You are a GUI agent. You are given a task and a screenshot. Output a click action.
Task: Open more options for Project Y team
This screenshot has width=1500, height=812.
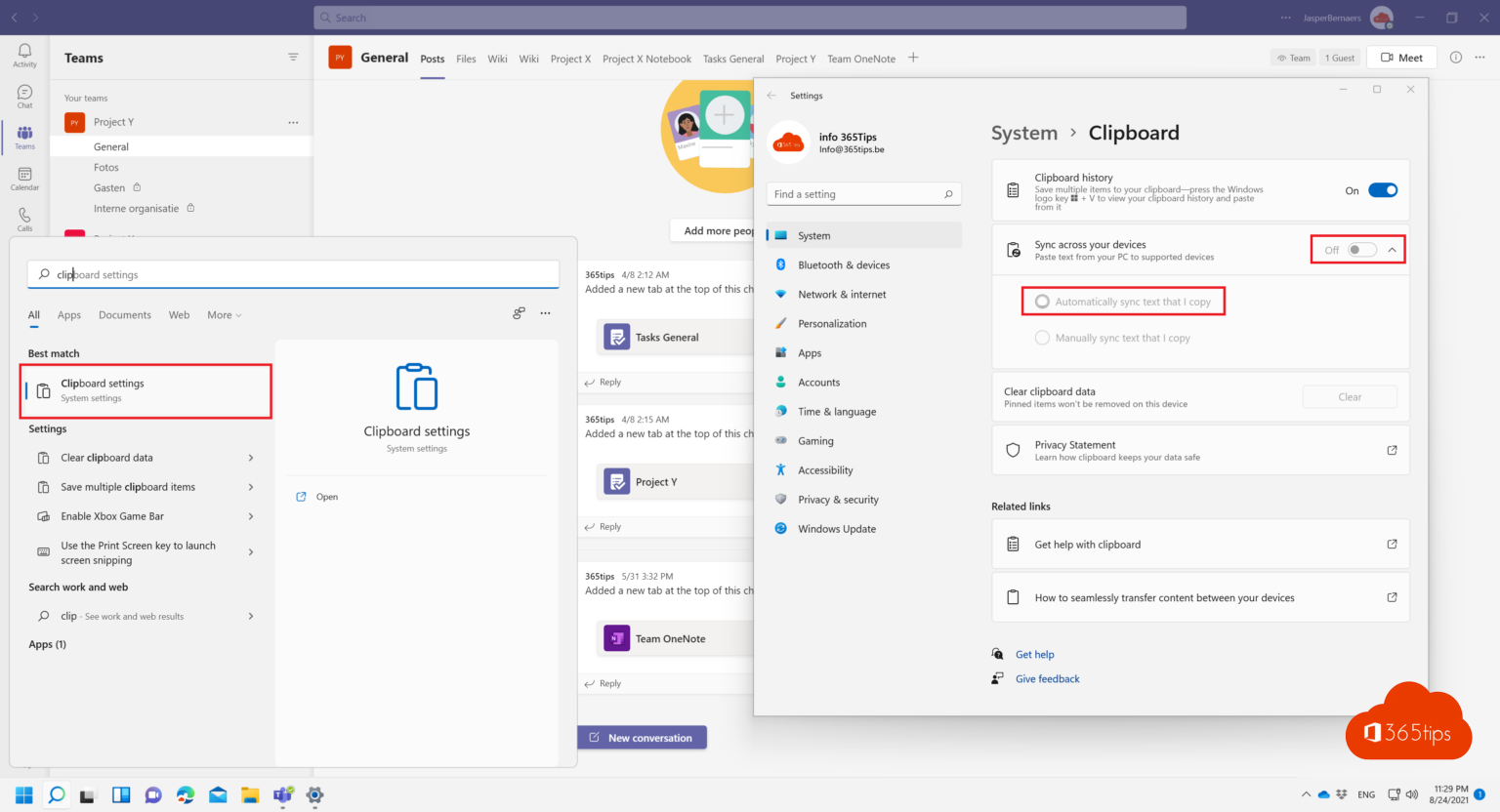[292, 121]
